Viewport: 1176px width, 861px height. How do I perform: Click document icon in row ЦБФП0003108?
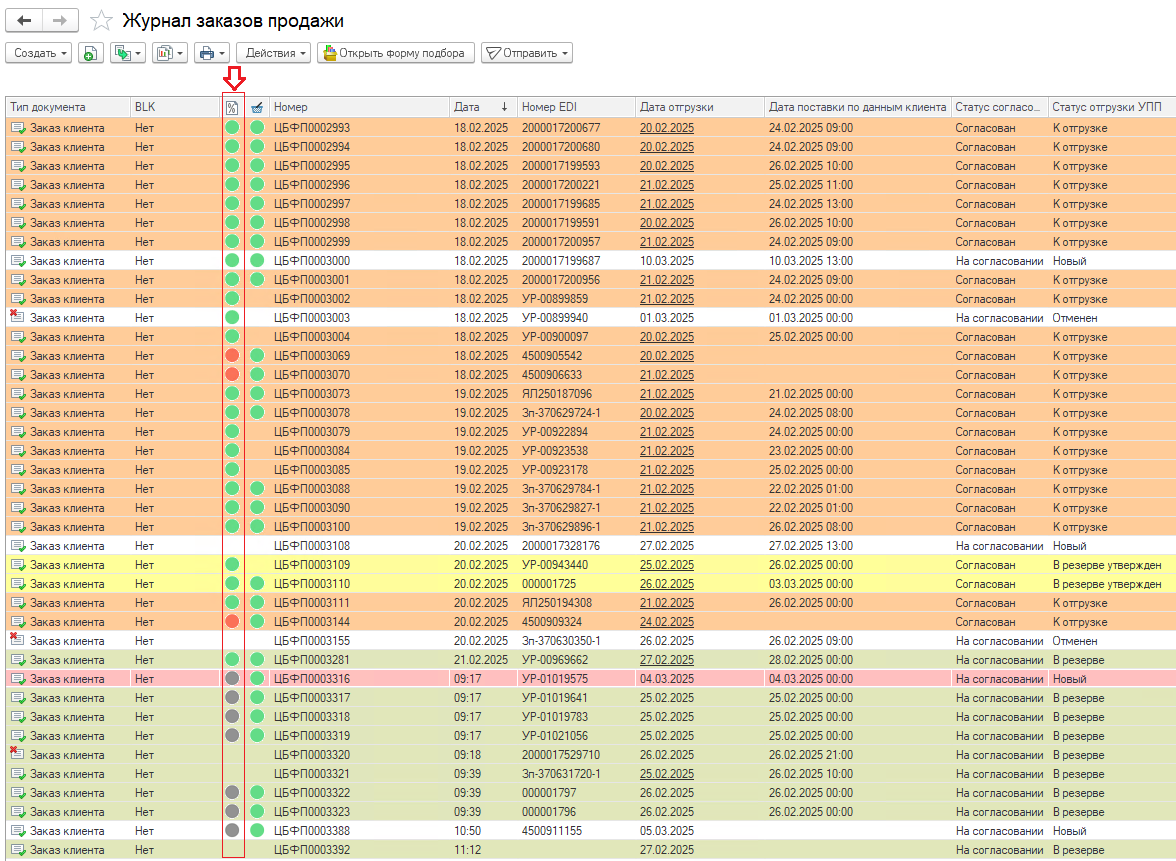point(17,546)
